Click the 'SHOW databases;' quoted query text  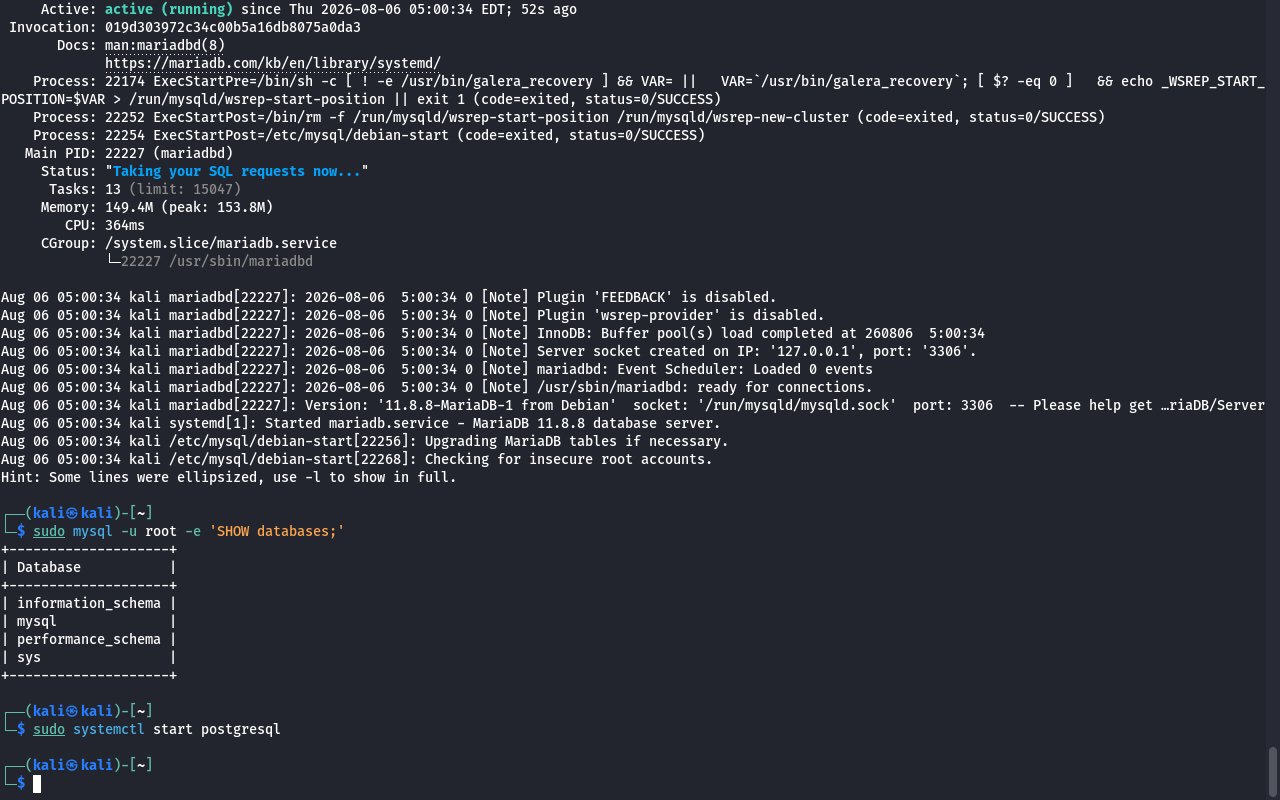pos(277,531)
